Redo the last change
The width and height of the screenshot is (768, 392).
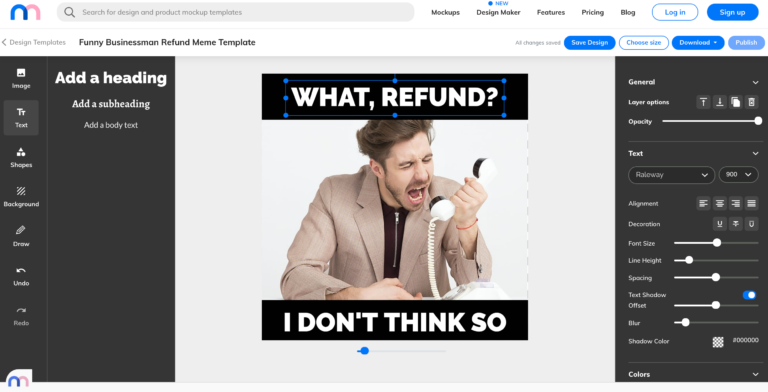pos(21,316)
